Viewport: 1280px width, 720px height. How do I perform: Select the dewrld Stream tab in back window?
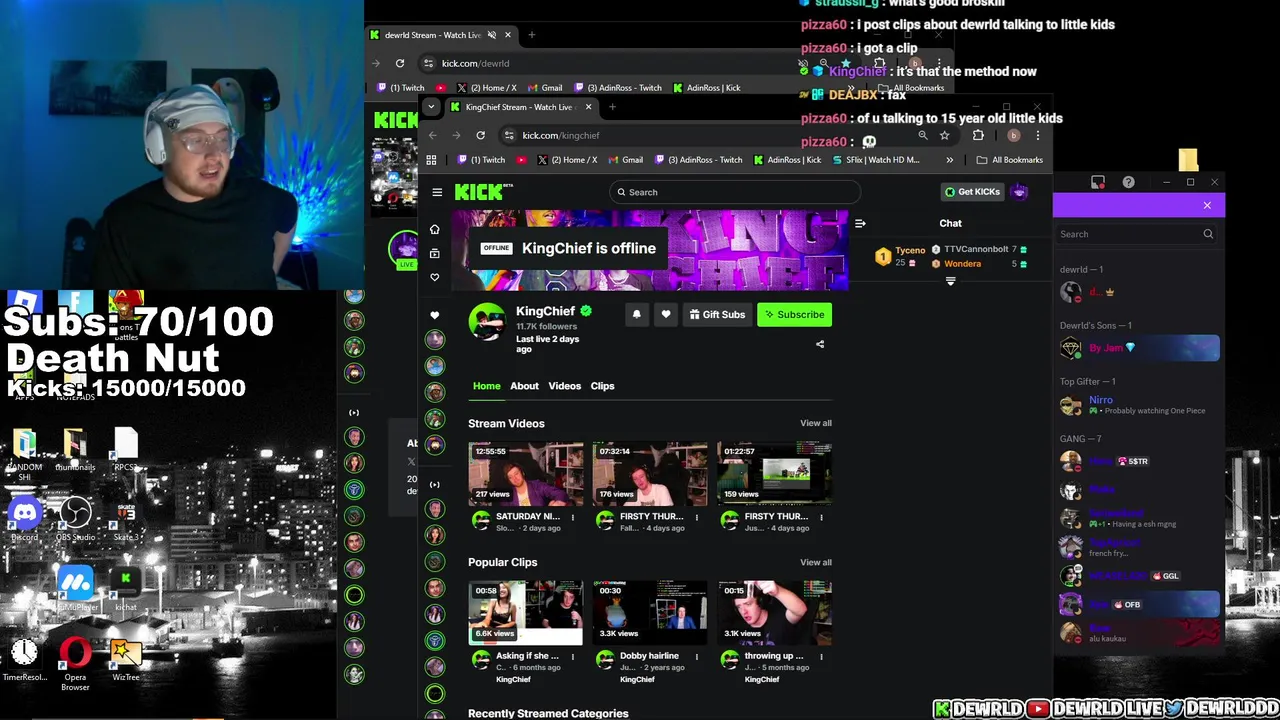tap(440, 35)
